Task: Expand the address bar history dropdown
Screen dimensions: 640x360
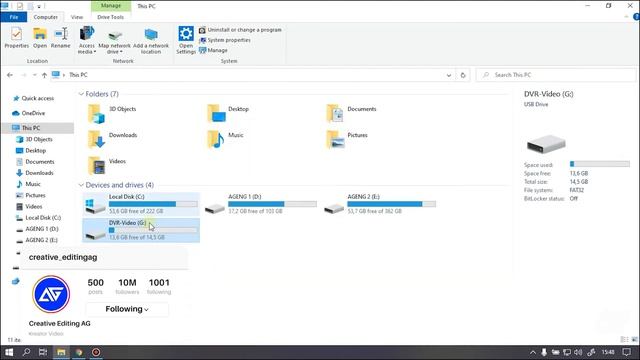Action: click(449, 75)
